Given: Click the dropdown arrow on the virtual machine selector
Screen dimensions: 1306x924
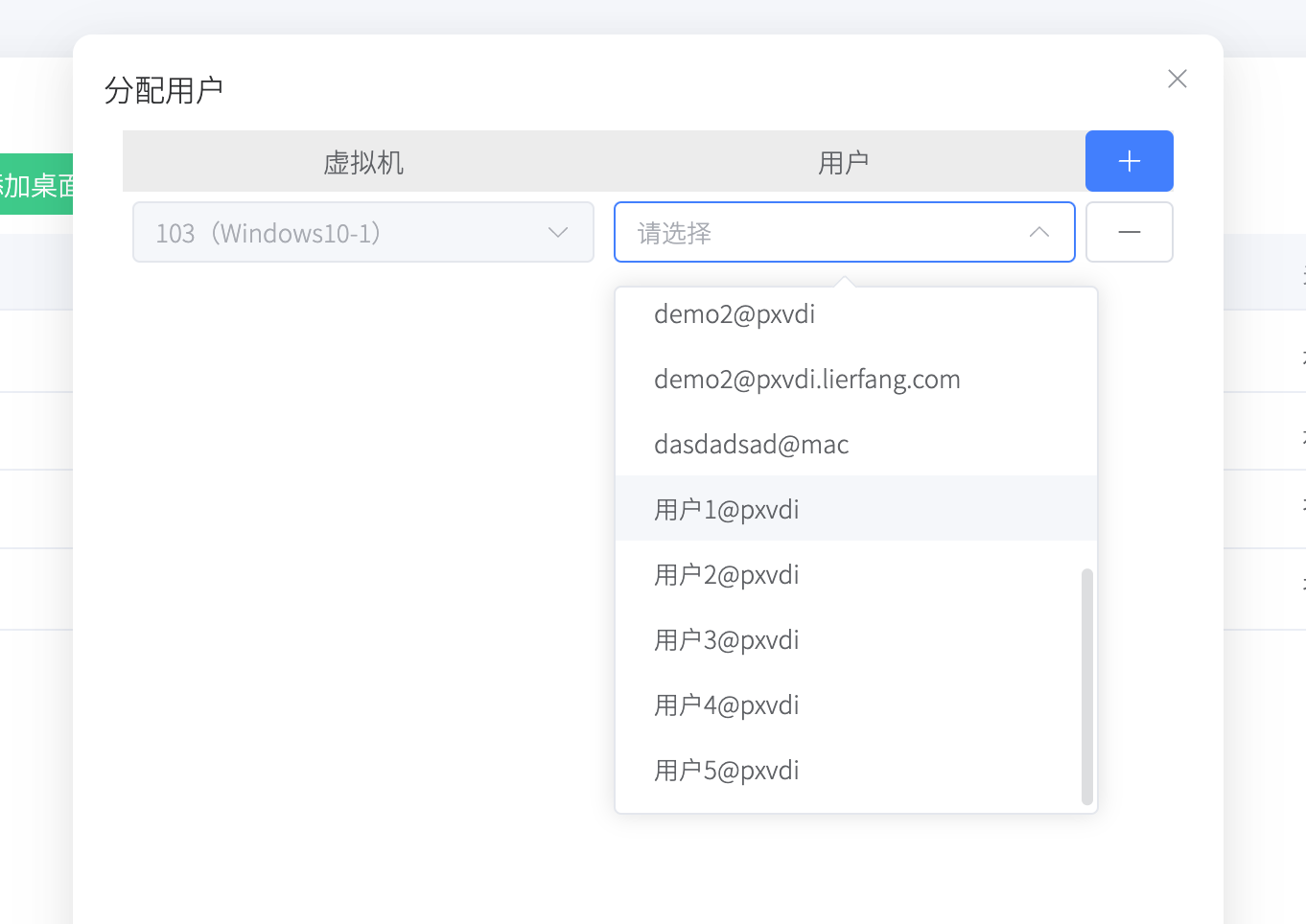Looking at the screenshot, I should (x=556, y=232).
